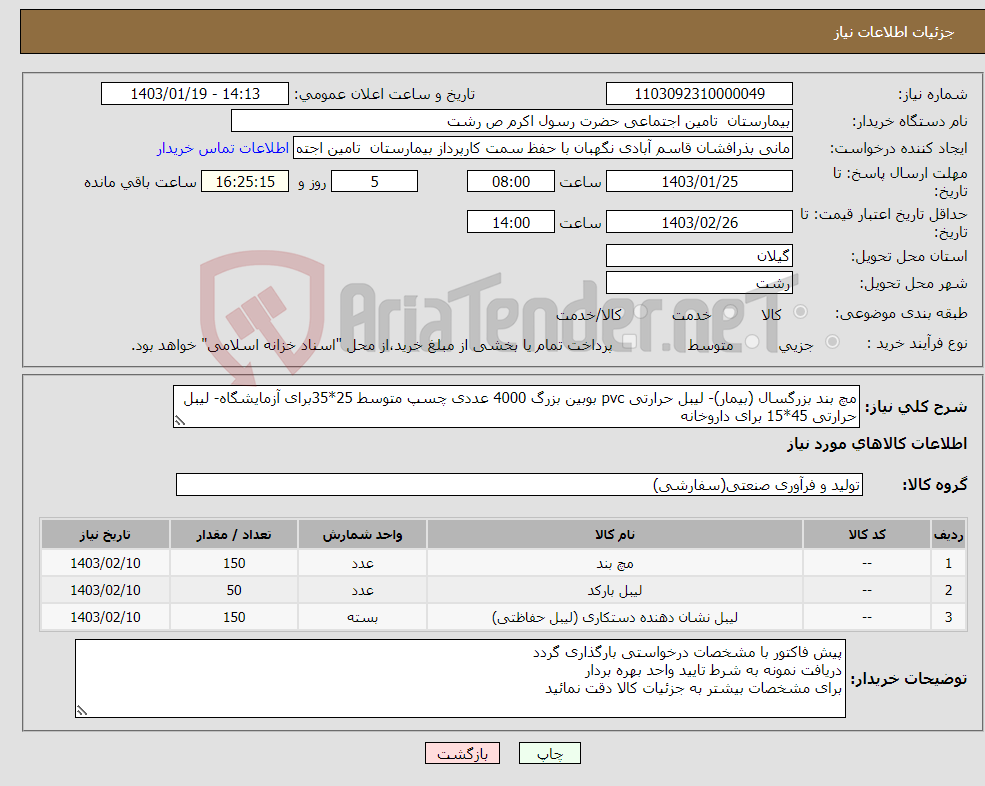985x786 pixels.
Task: Select the کالا/خدمت radio button
Action: (x=640, y=312)
